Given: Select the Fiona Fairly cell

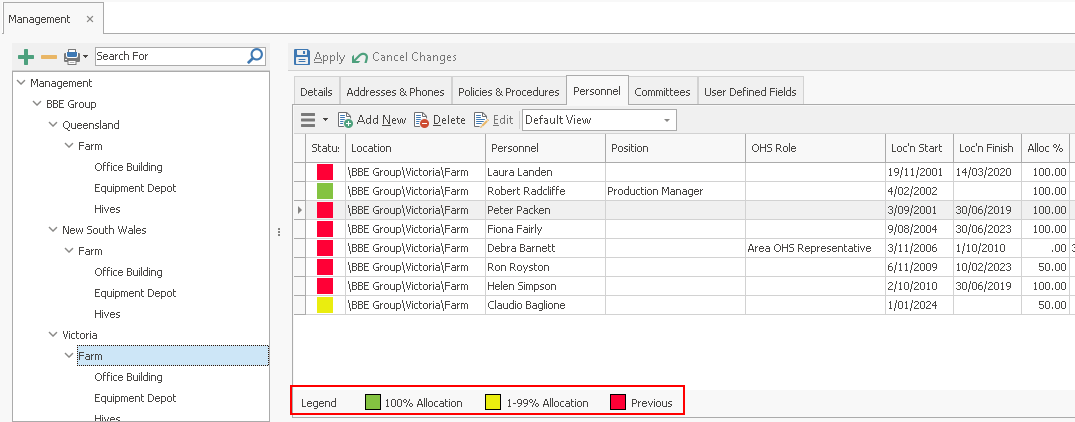Looking at the screenshot, I should click(x=546, y=229).
